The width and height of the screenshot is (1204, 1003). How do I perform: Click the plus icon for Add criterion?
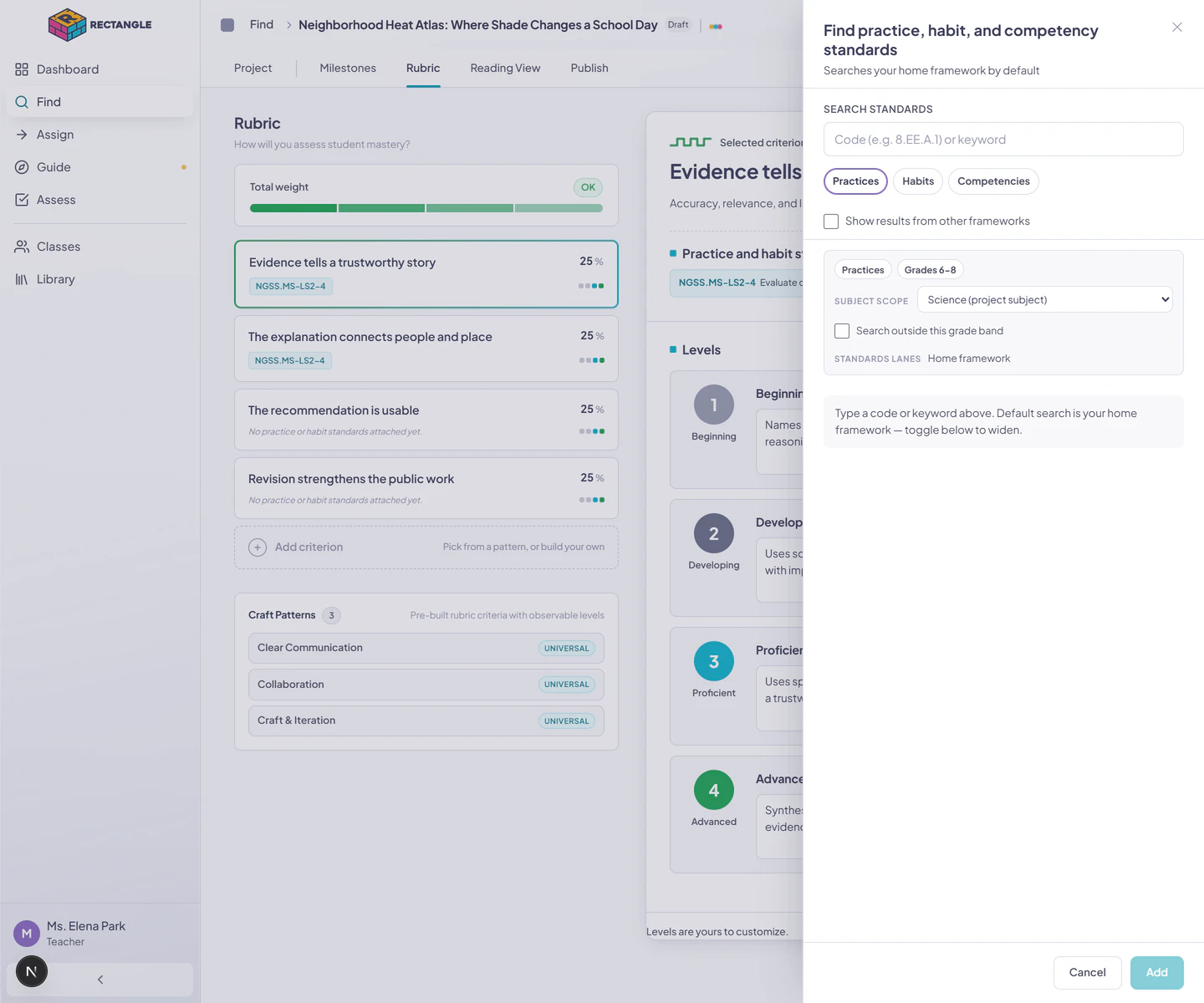(258, 547)
